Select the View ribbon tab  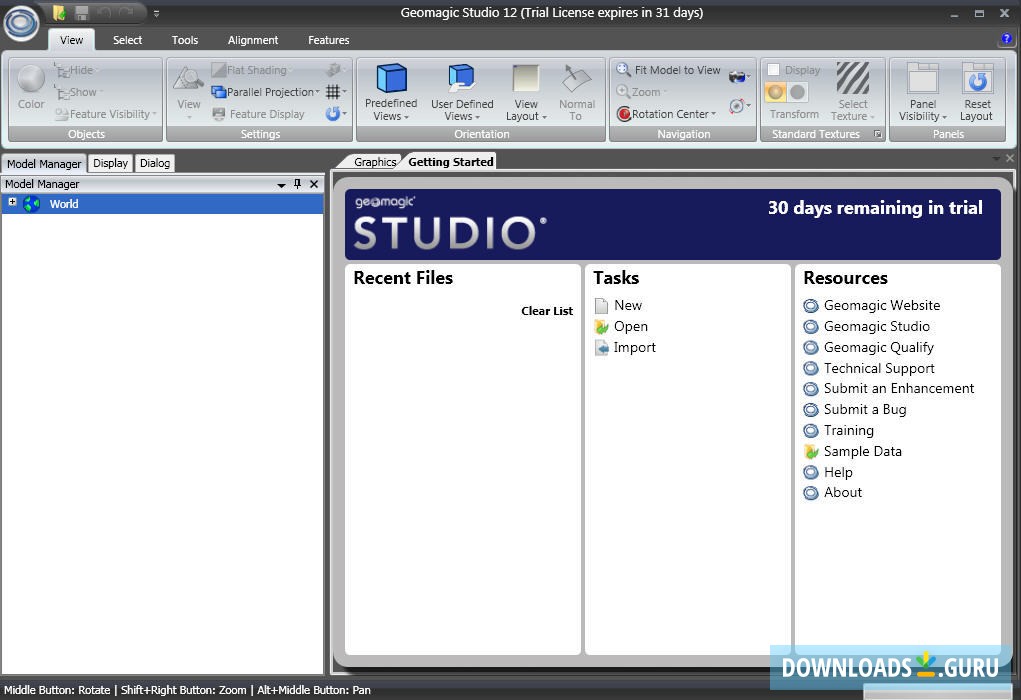pyautogui.click(x=72, y=40)
